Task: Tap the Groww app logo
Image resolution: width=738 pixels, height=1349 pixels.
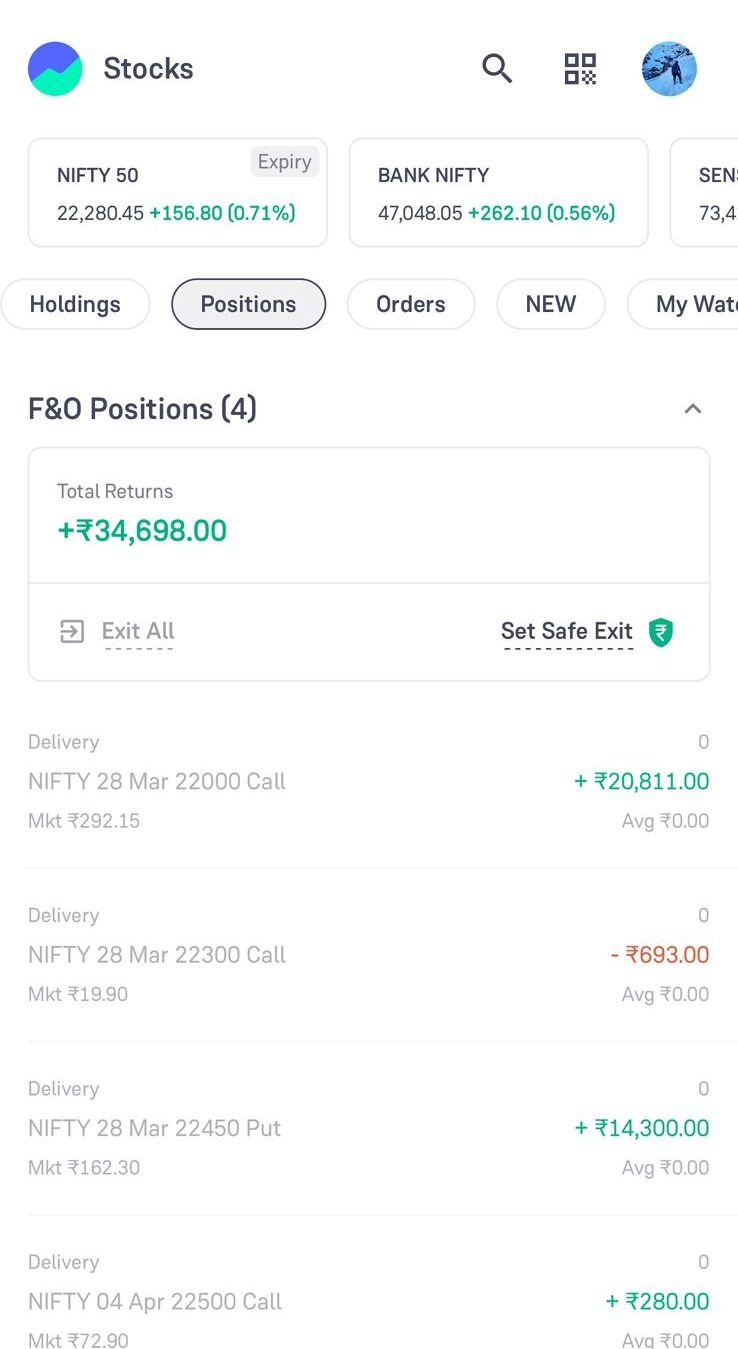Action: click(55, 69)
